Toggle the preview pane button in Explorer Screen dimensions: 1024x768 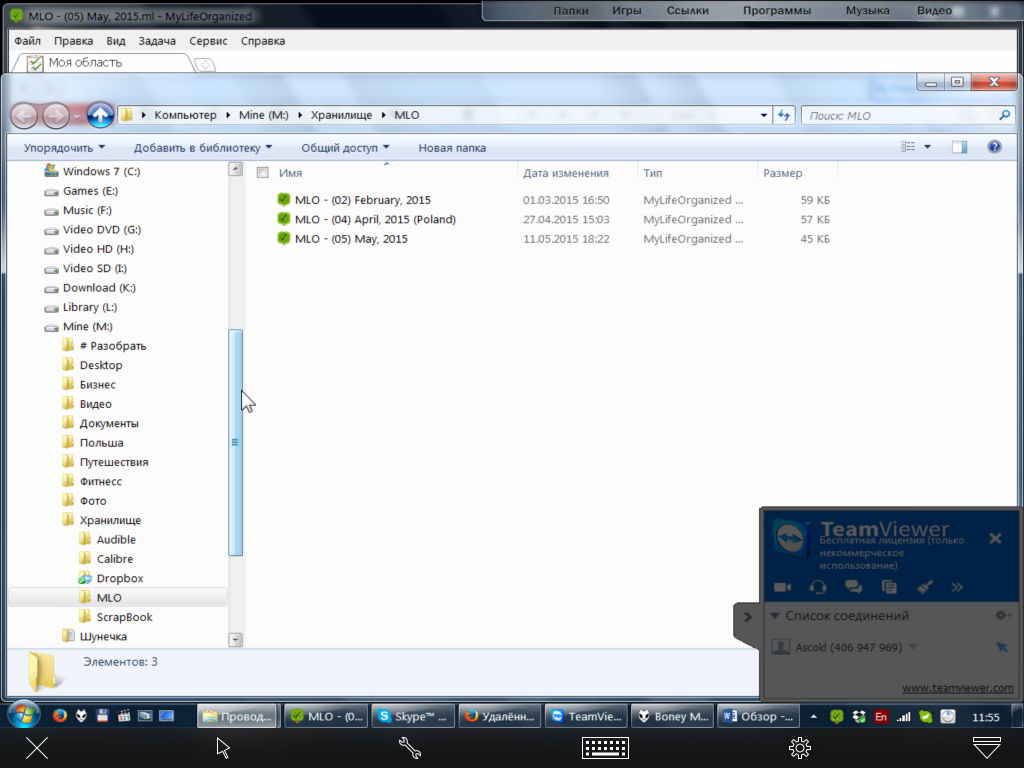tap(959, 147)
